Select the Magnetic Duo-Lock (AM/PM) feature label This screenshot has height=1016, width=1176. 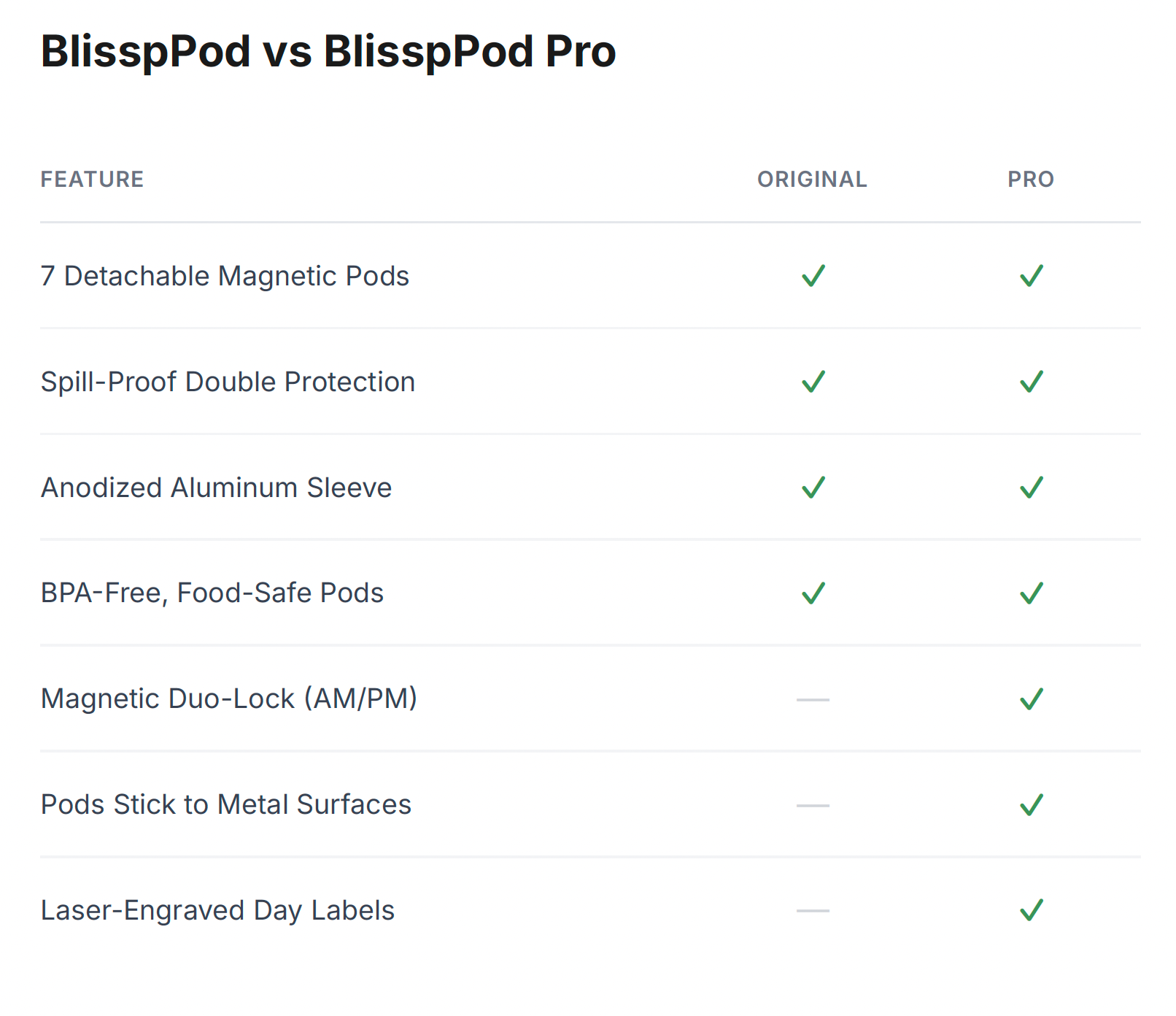pyautogui.click(x=229, y=698)
